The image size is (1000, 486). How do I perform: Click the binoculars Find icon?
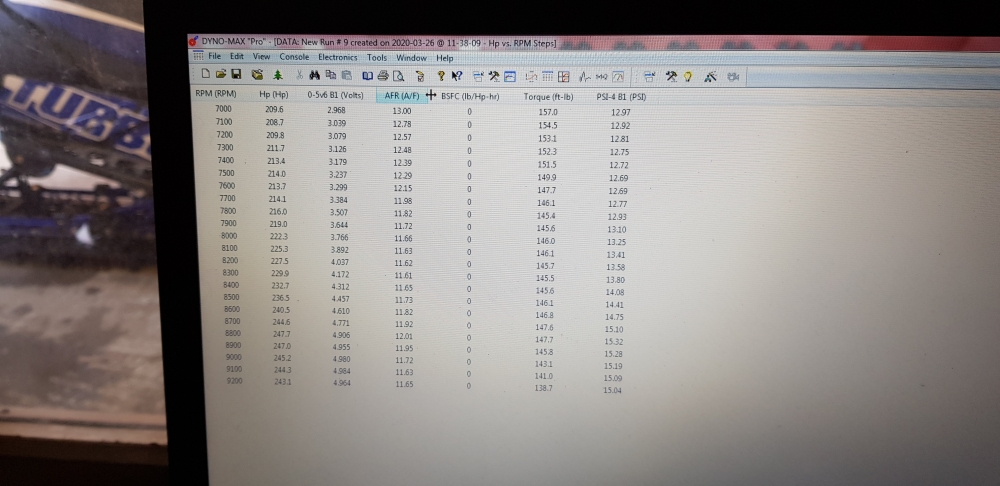[x=314, y=75]
